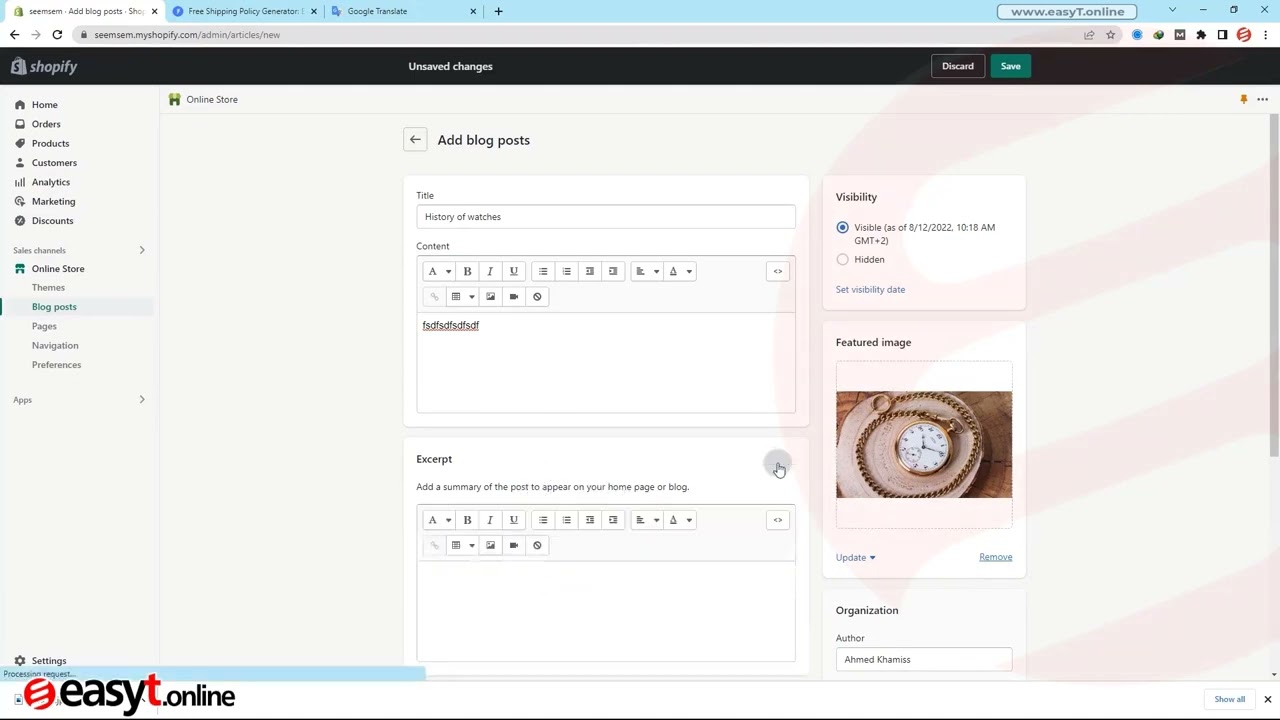The height and width of the screenshot is (720, 1280).
Task: Insert image in the Excerpt editor
Action: pos(490,545)
